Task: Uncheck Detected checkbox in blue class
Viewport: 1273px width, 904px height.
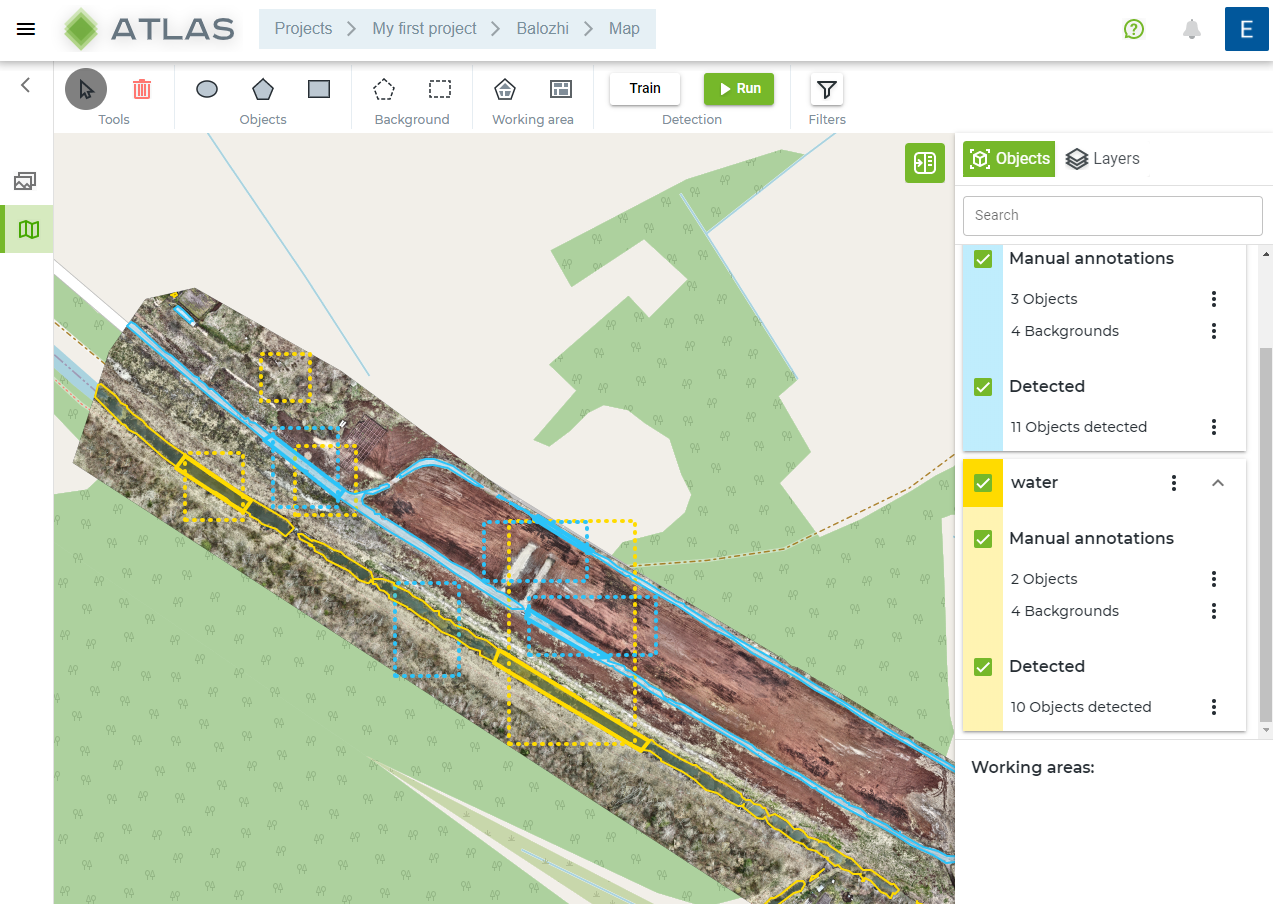Action: tap(983, 387)
